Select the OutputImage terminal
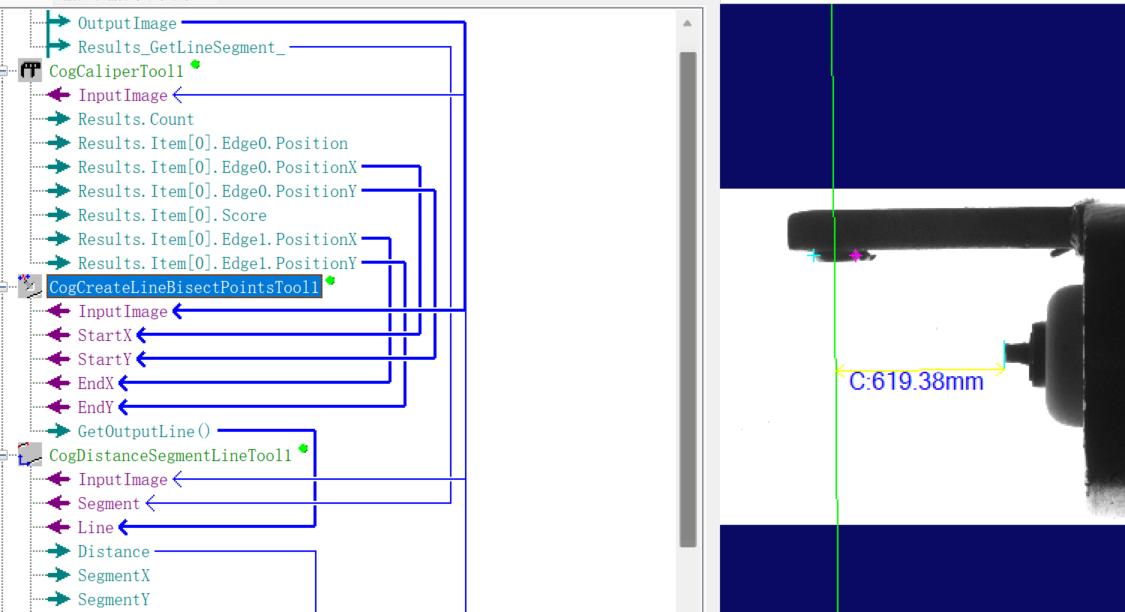Viewport: 1125px width, 612px height. pos(127,23)
